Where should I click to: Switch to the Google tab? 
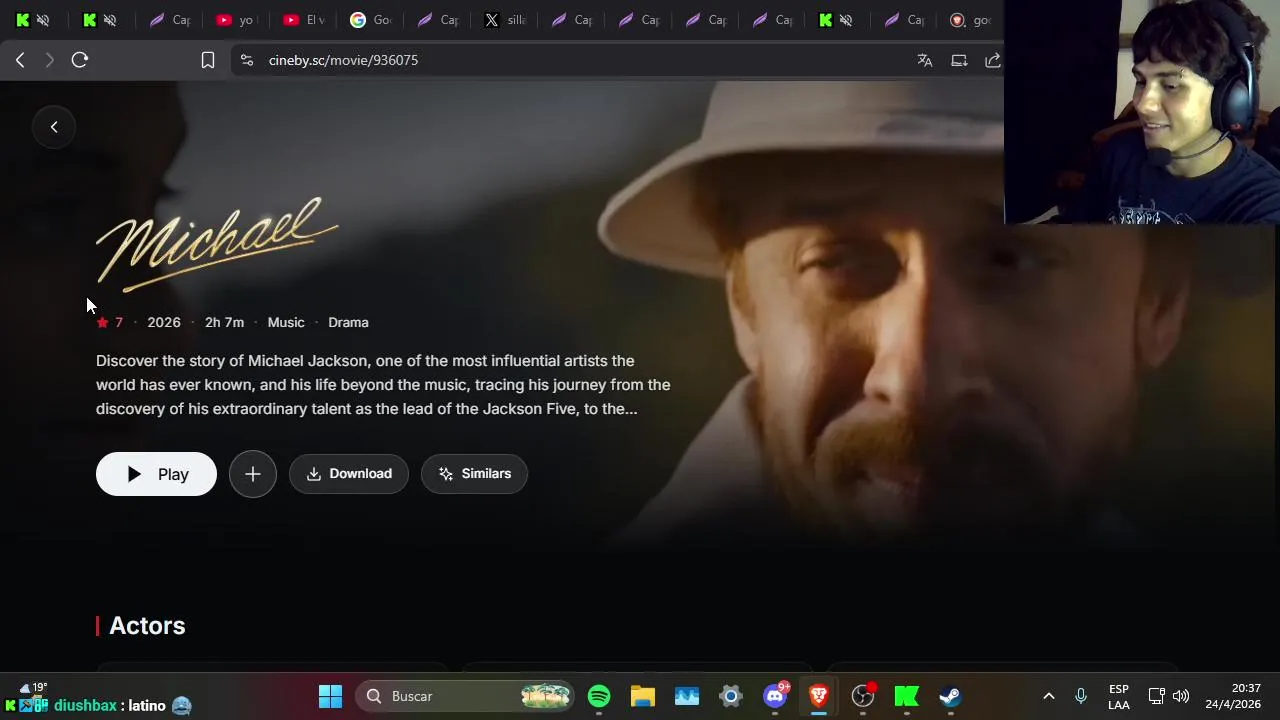click(371, 20)
